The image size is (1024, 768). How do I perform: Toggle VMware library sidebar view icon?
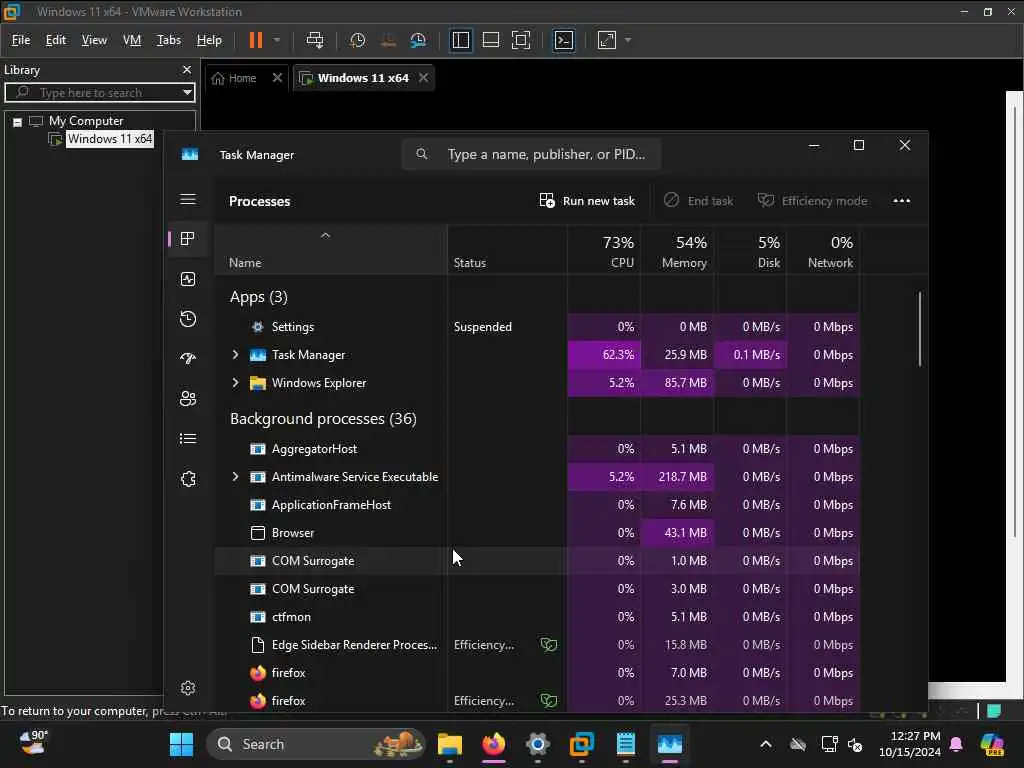pos(461,40)
